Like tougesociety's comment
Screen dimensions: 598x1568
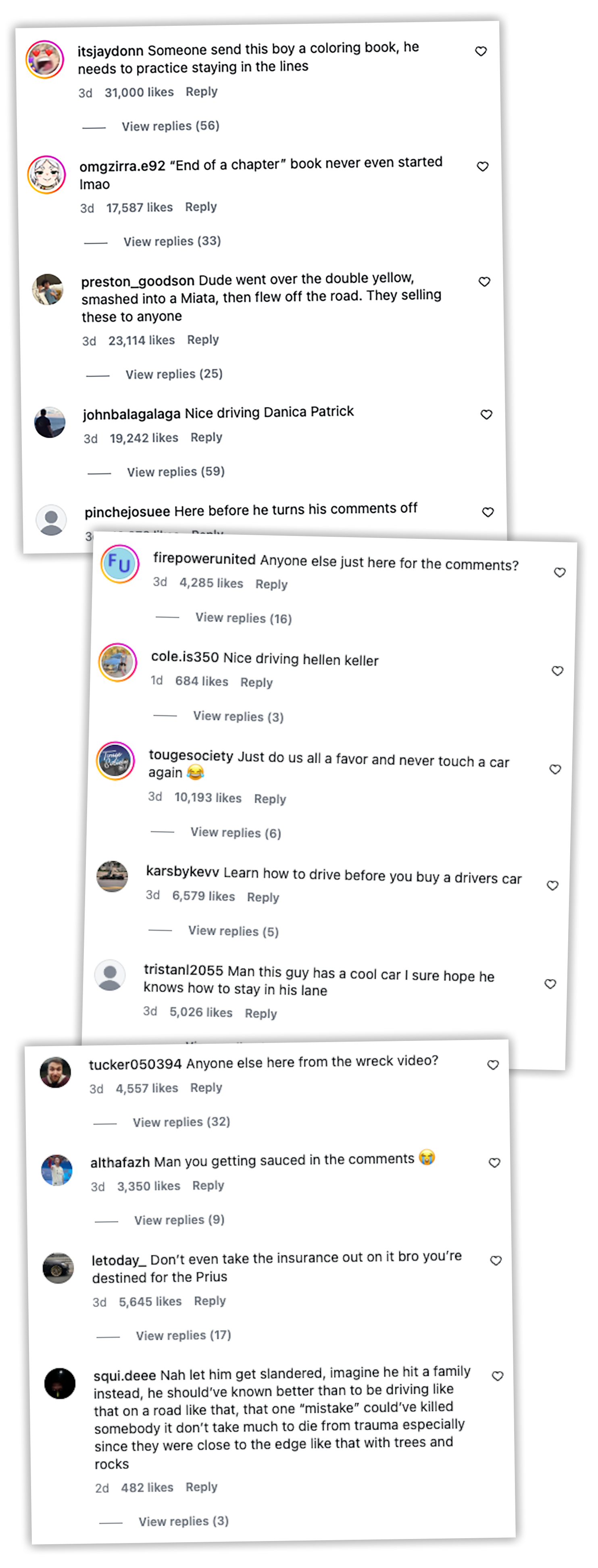coord(555,769)
